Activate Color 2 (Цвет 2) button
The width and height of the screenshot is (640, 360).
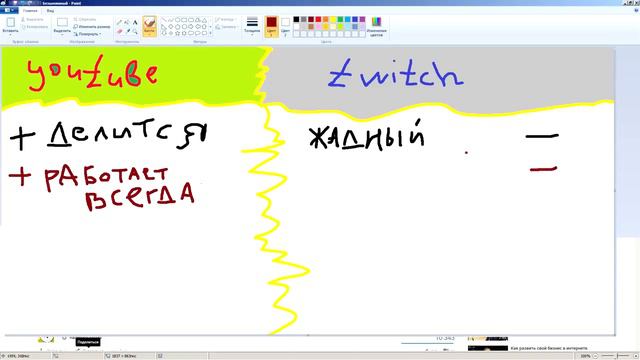pos(285,27)
